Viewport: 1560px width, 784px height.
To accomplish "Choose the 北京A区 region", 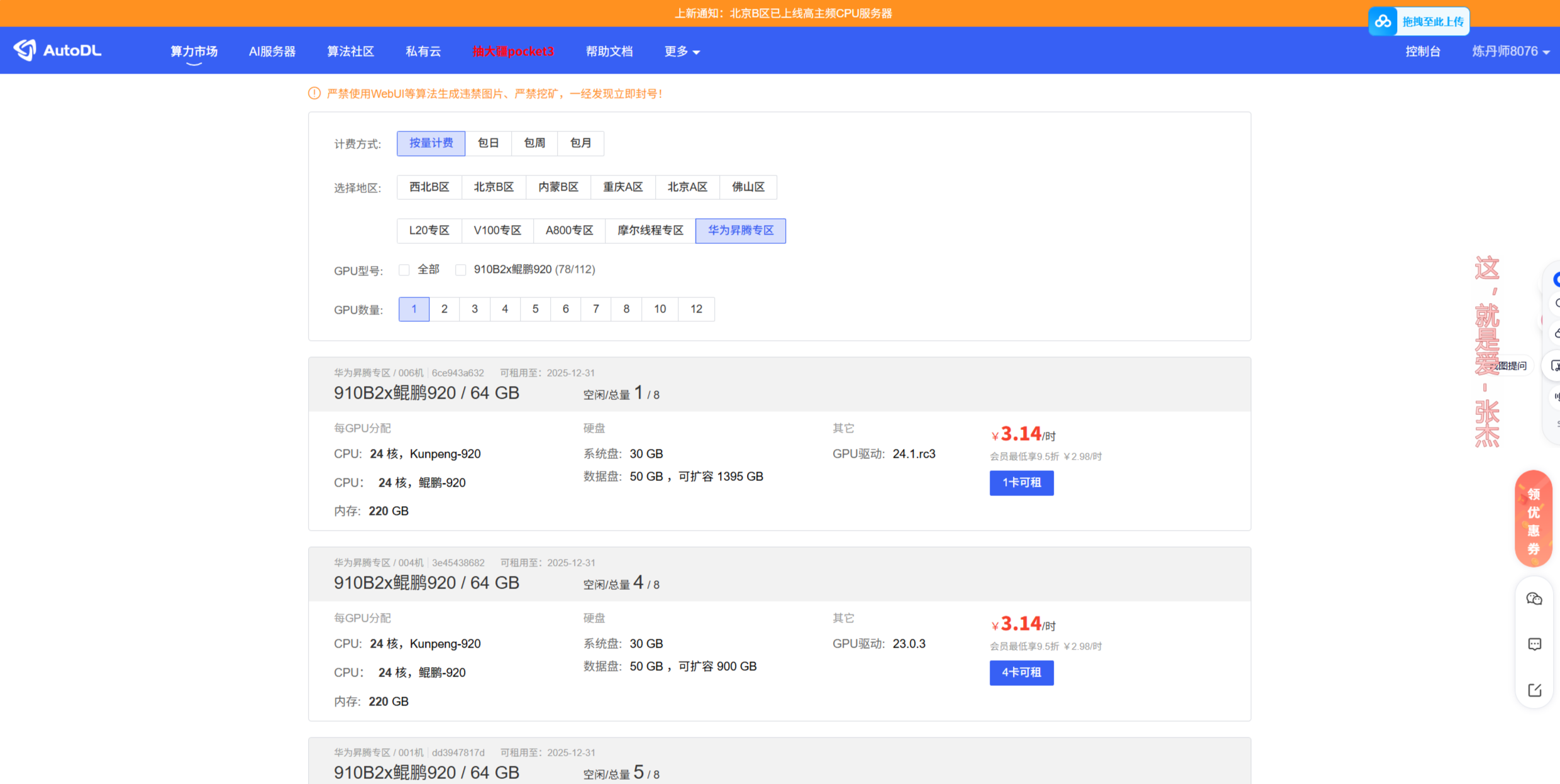I will 687,187.
